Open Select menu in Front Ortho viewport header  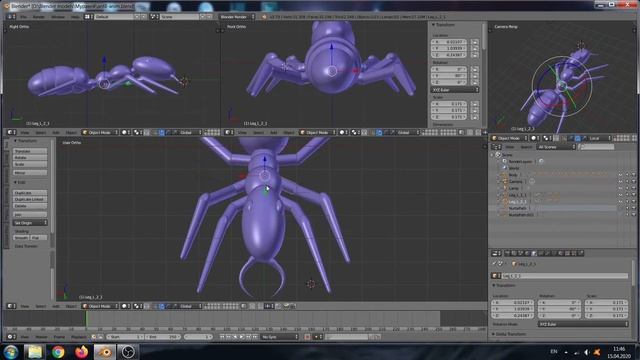(258, 132)
